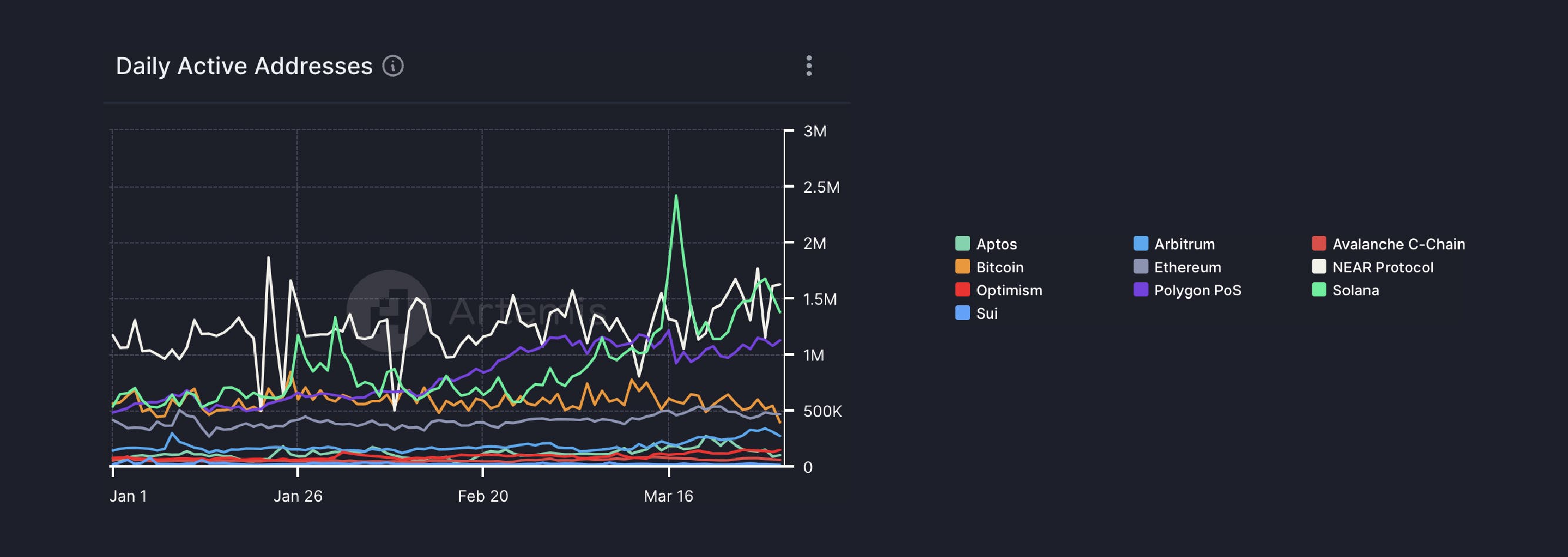Click the 3M y-axis label

click(815, 131)
